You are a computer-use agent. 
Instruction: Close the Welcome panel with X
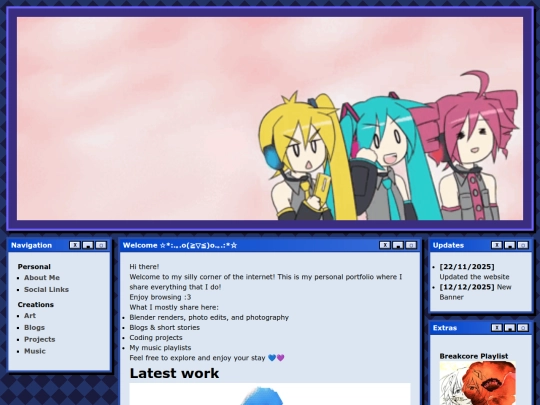385,245
